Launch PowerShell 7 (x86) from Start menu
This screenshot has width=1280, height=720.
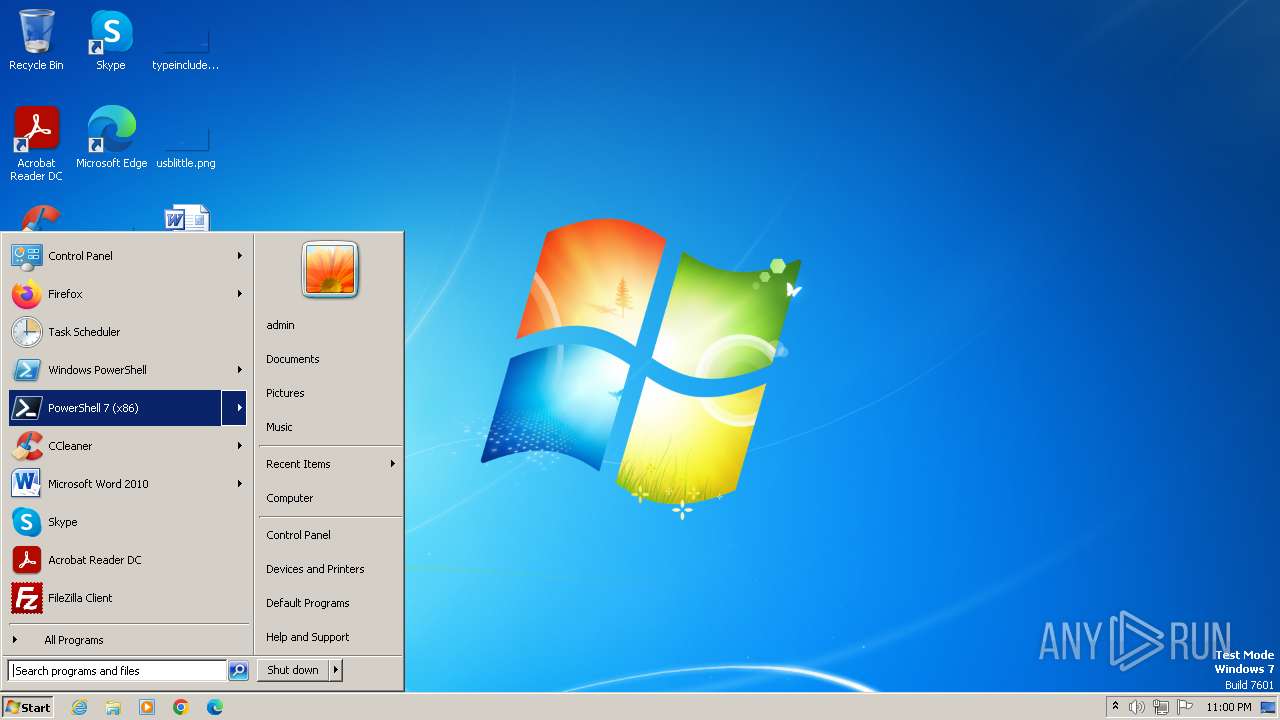pos(115,408)
